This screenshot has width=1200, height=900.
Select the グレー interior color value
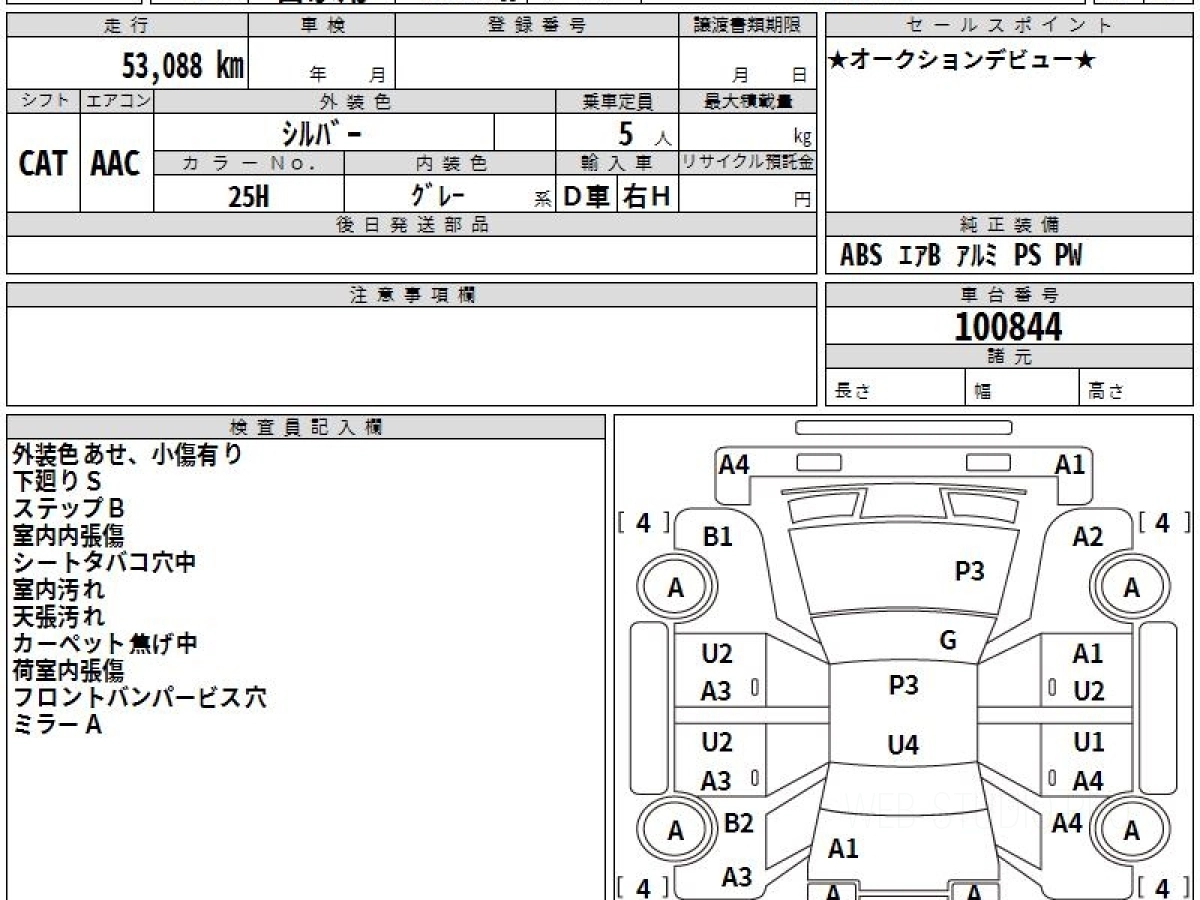coord(438,194)
